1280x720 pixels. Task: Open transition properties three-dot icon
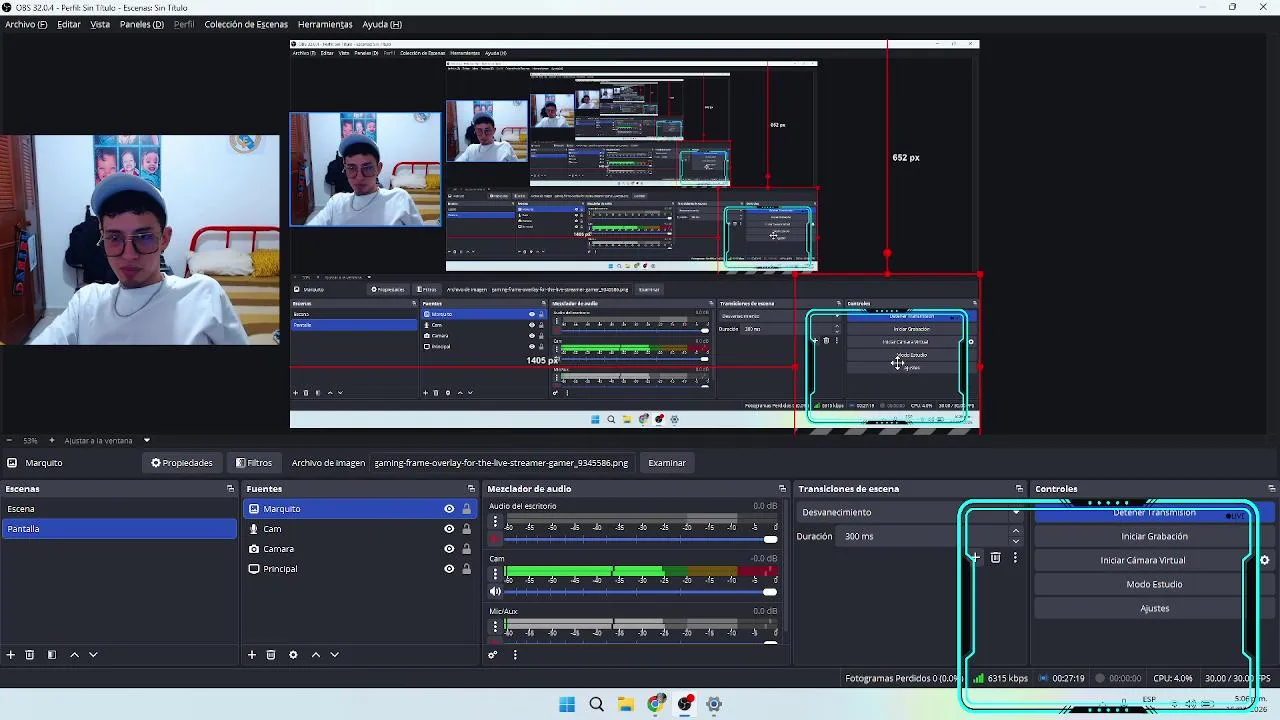coord(1015,558)
